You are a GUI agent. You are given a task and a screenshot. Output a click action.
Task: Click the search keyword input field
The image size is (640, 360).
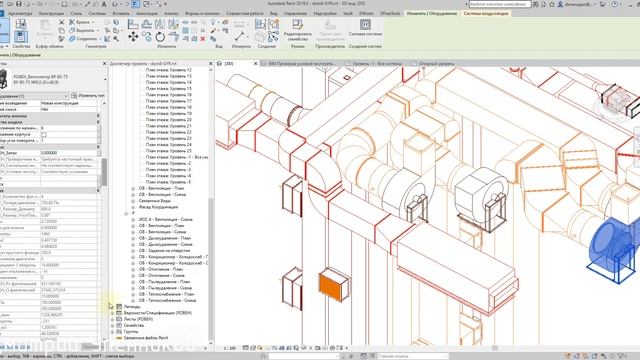500,4
